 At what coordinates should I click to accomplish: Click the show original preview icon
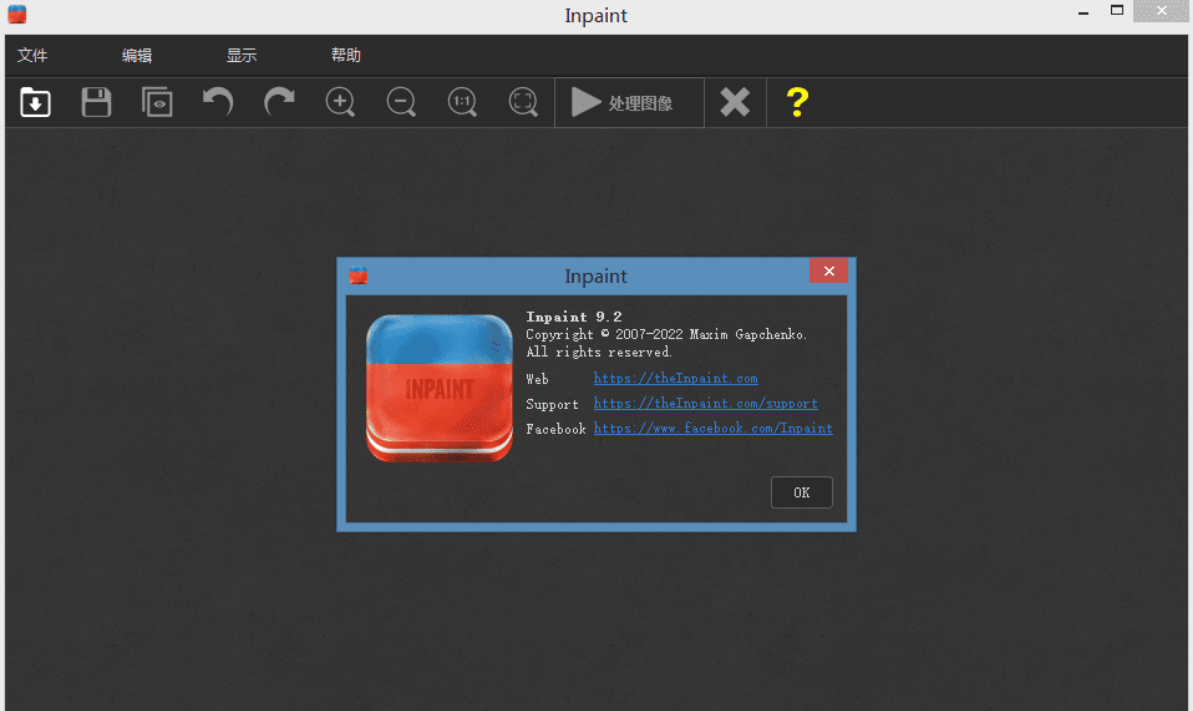click(157, 102)
